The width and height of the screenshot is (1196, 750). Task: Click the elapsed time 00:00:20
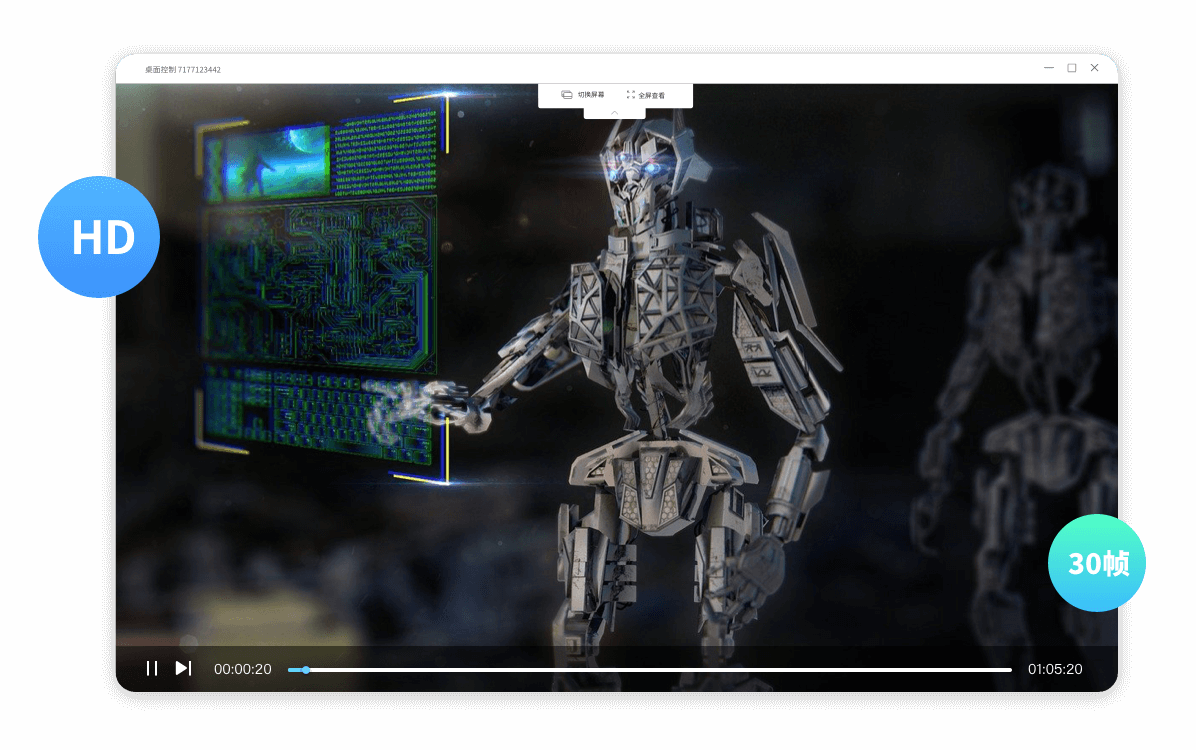pyautogui.click(x=243, y=669)
